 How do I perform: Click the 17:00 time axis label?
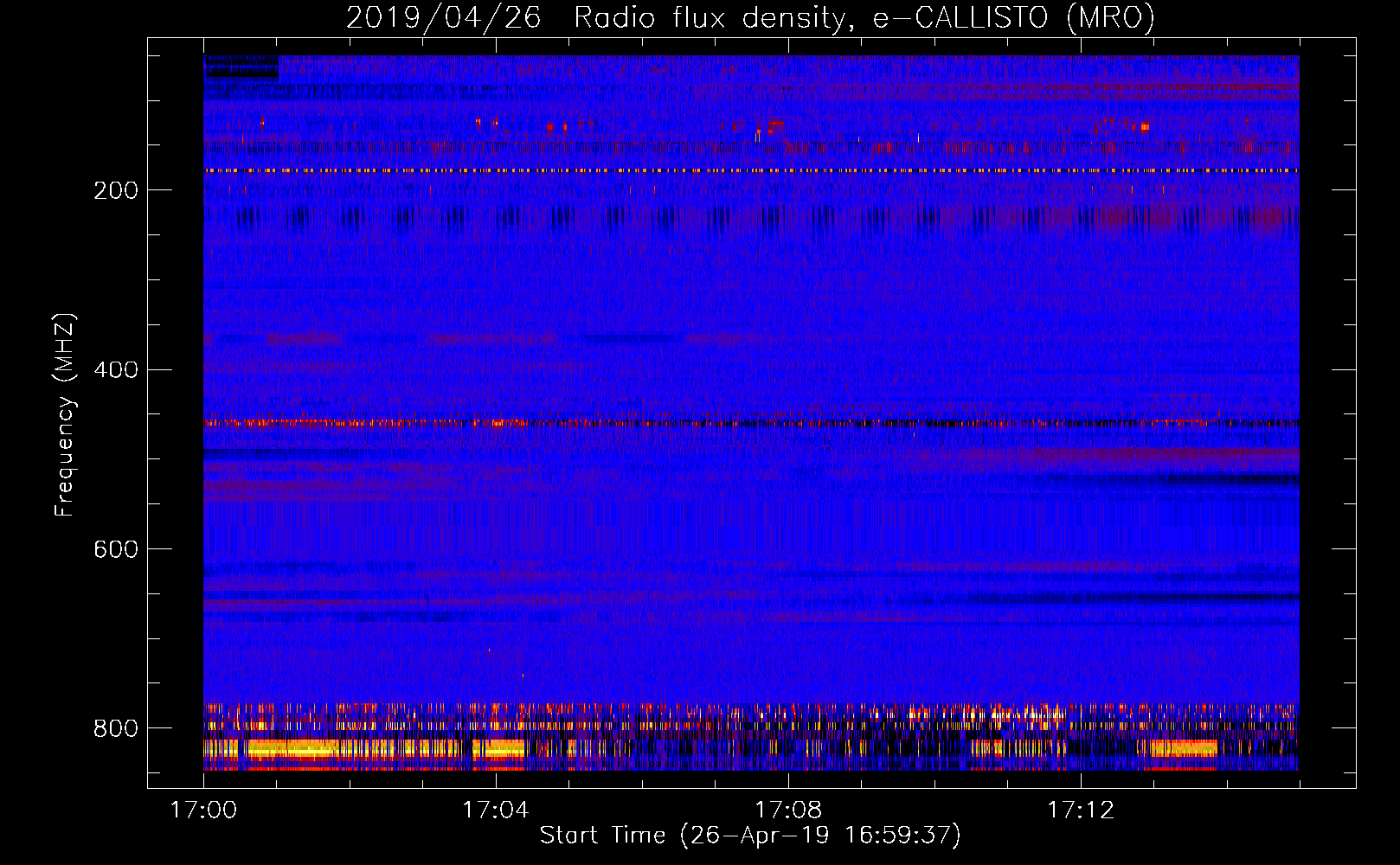203,811
